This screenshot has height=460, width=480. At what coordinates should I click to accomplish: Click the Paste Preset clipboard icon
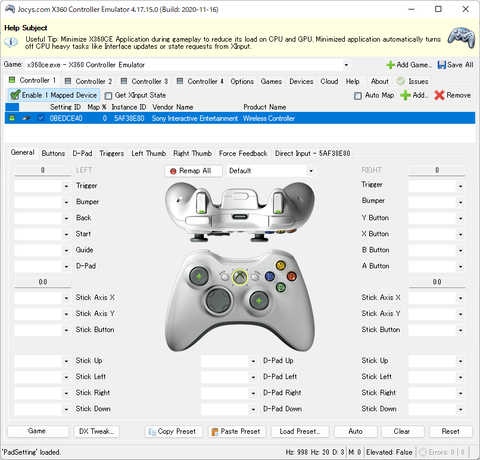pyautogui.click(x=215, y=432)
